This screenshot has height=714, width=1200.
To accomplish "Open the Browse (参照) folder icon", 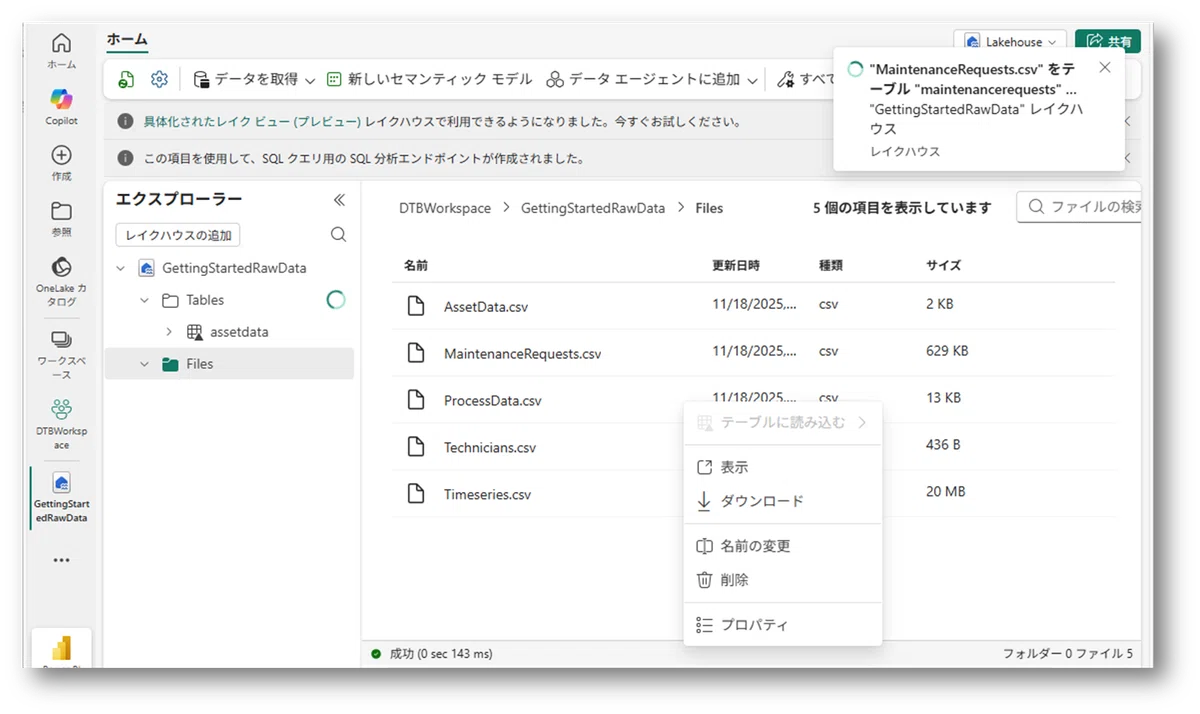I will click(x=61, y=211).
